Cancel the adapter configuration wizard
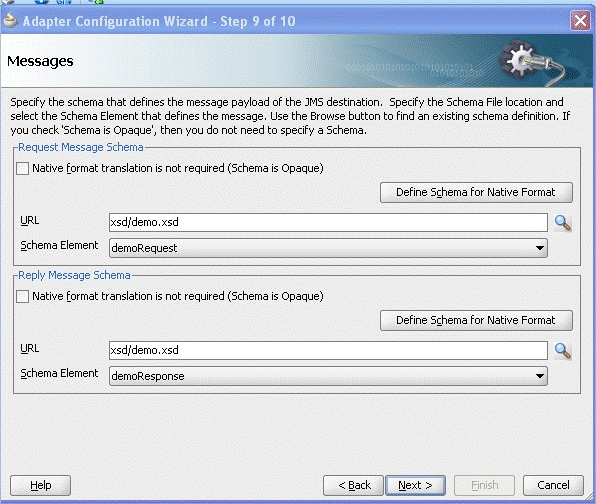Image resolution: width=596 pixels, height=504 pixels. pos(553,485)
